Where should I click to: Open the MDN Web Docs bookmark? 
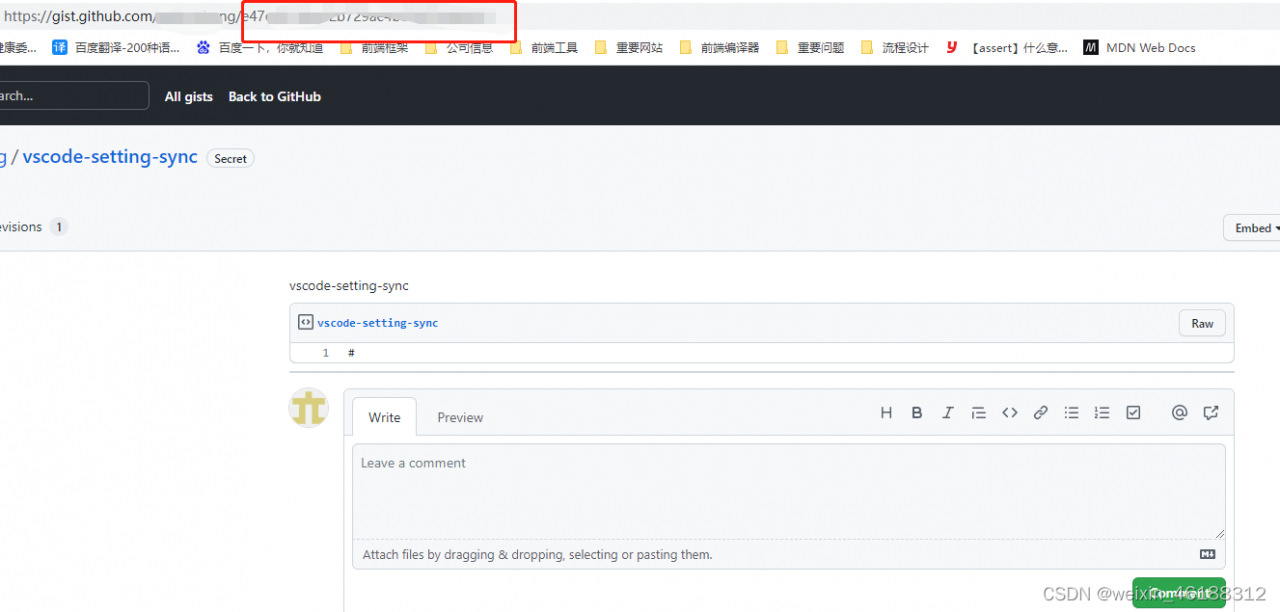(x=1140, y=47)
